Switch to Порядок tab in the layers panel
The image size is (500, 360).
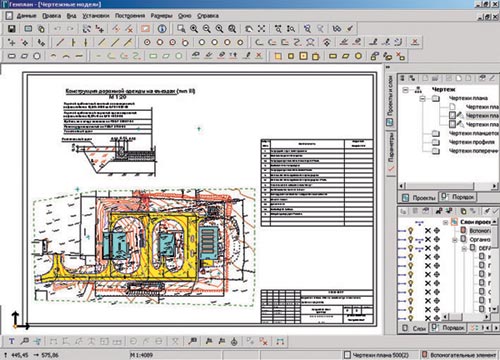(448, 328)
